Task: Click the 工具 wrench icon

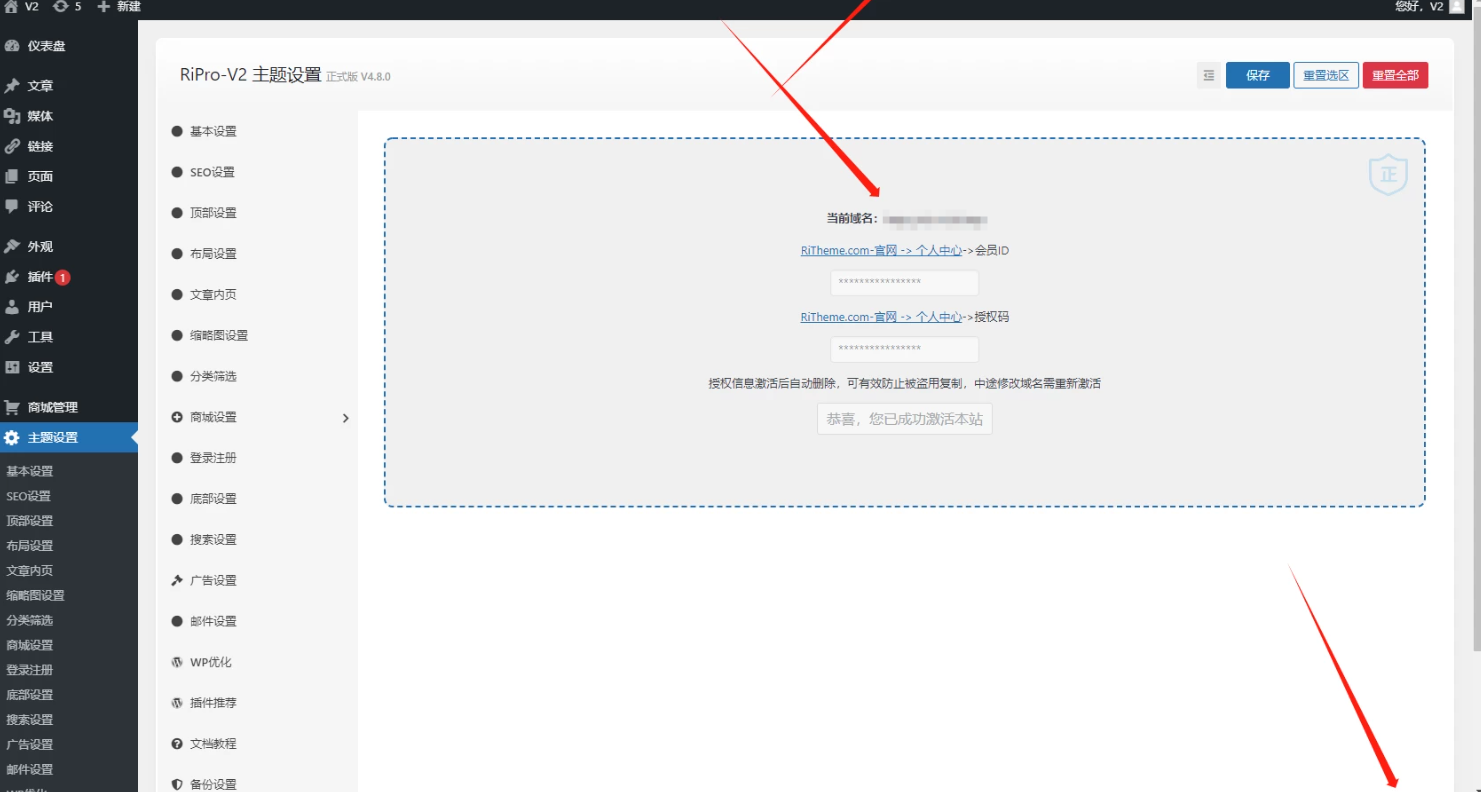Action: tap(12, 337)
